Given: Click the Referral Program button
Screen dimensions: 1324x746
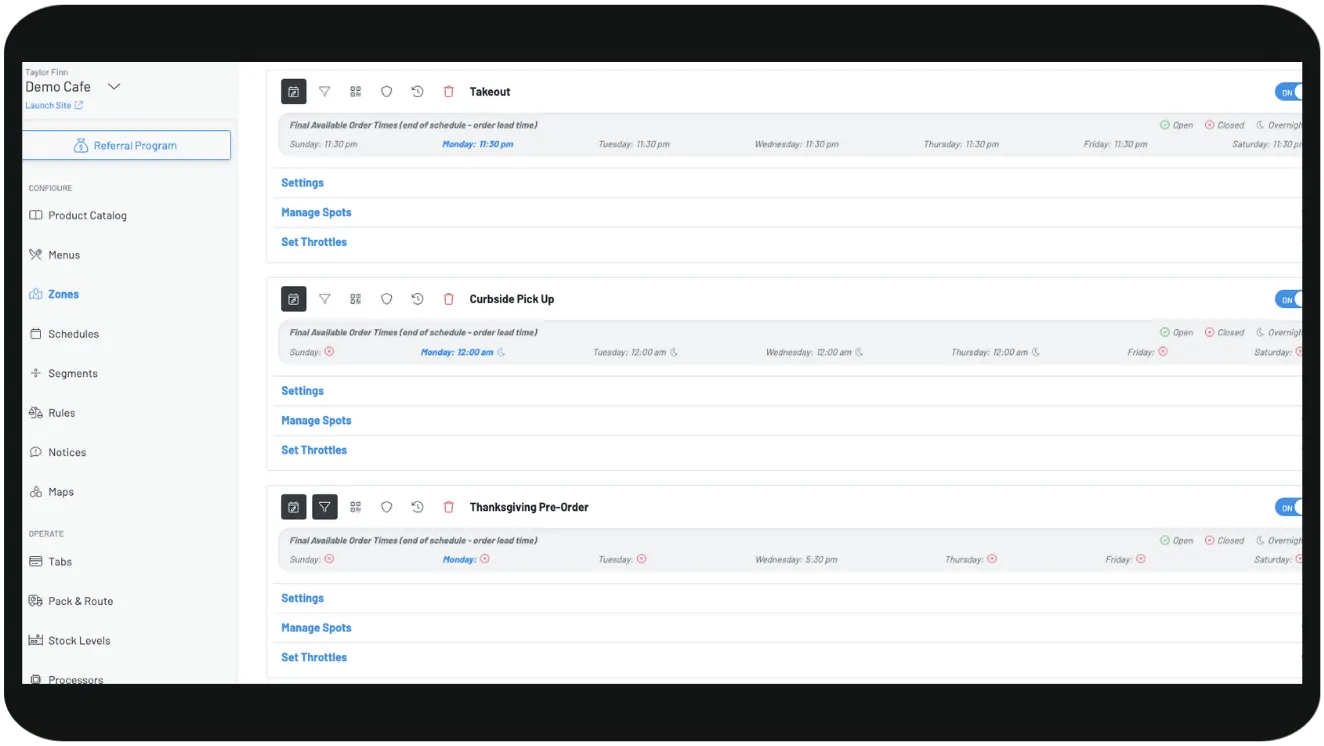Looking at the screenshot, I should [x=127, y=145].
